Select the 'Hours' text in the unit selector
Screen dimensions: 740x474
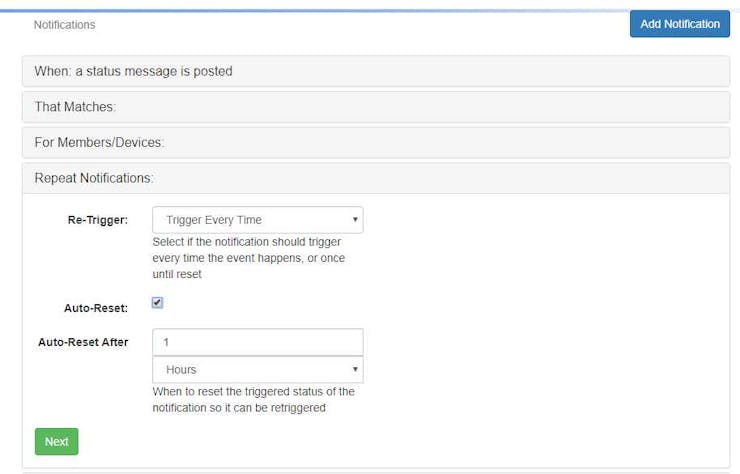(x=181, y=370)
